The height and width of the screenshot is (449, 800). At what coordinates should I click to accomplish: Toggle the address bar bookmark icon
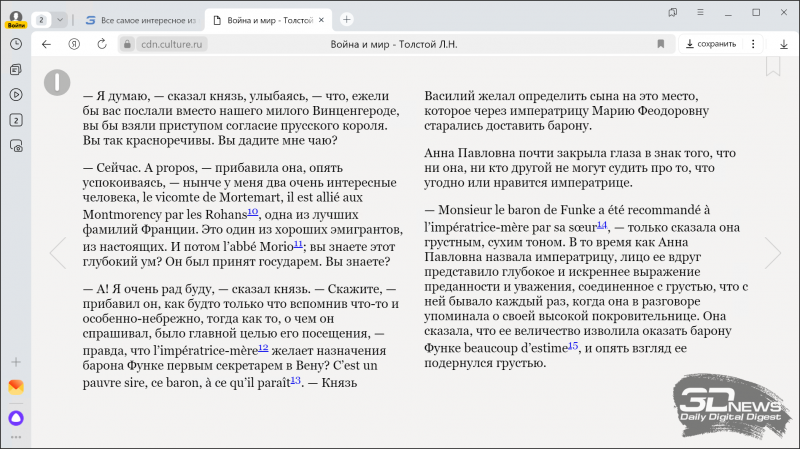(660, 44)
